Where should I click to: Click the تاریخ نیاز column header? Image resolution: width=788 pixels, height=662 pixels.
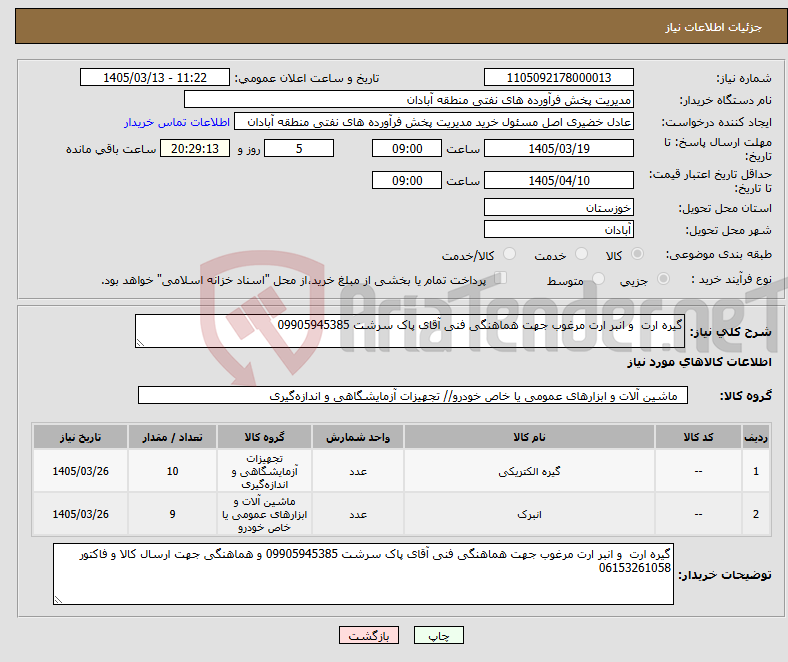[80, 437]
